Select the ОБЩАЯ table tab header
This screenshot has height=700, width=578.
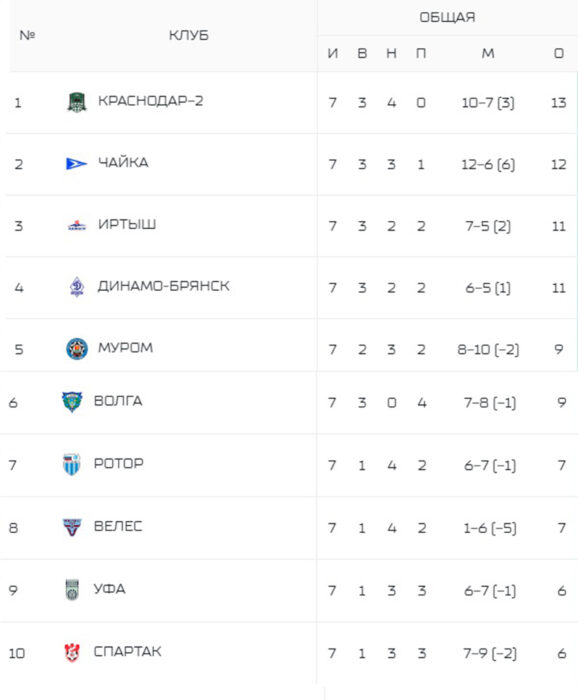(447, 17)
